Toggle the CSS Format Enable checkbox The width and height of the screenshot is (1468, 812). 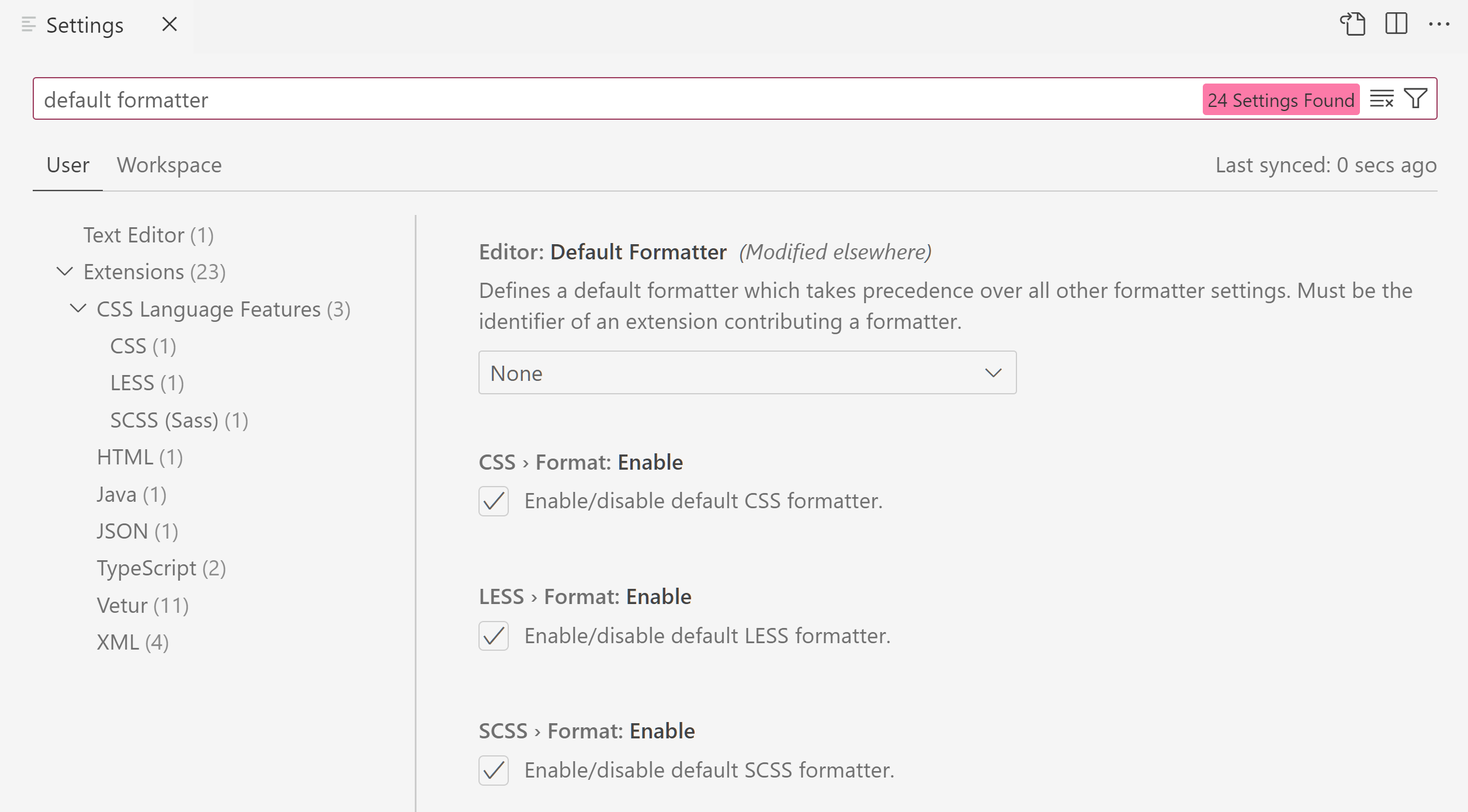coord(494,500)
